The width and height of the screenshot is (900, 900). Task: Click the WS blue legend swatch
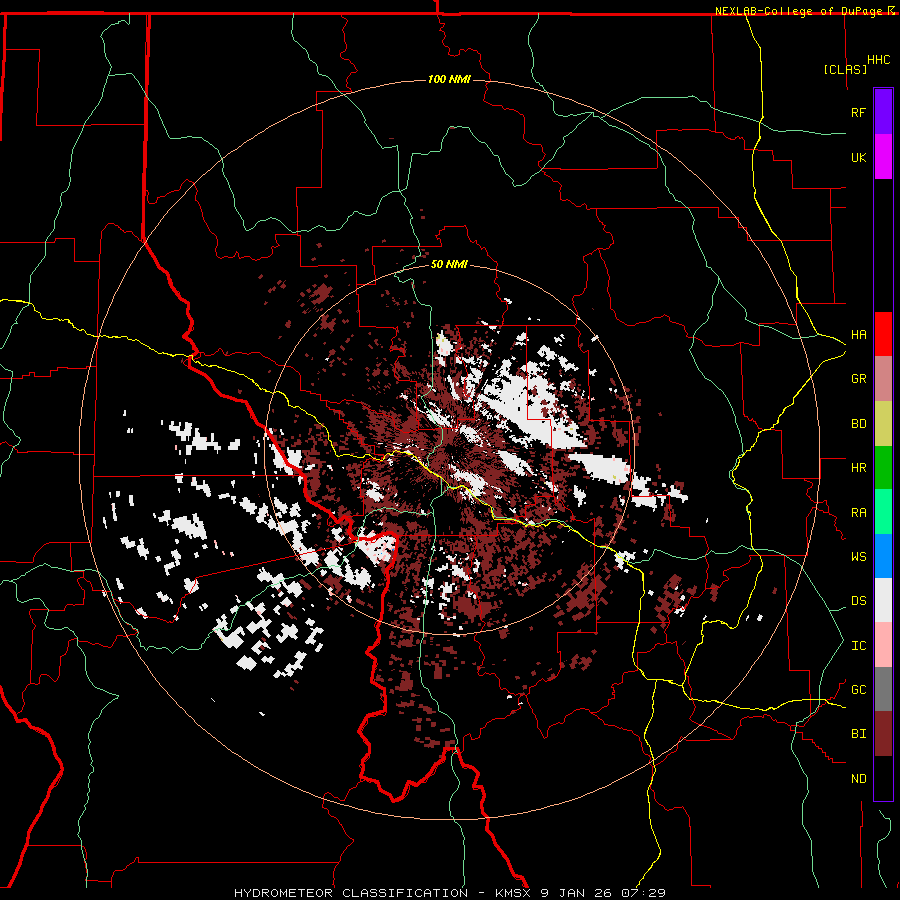pyautogui.click(x=883, y=556)
